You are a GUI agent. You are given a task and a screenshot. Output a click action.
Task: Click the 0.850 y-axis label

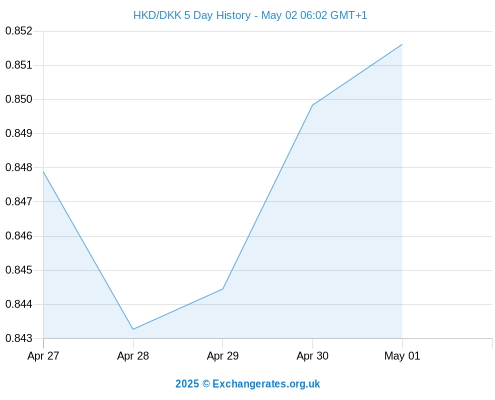point(19,99)
